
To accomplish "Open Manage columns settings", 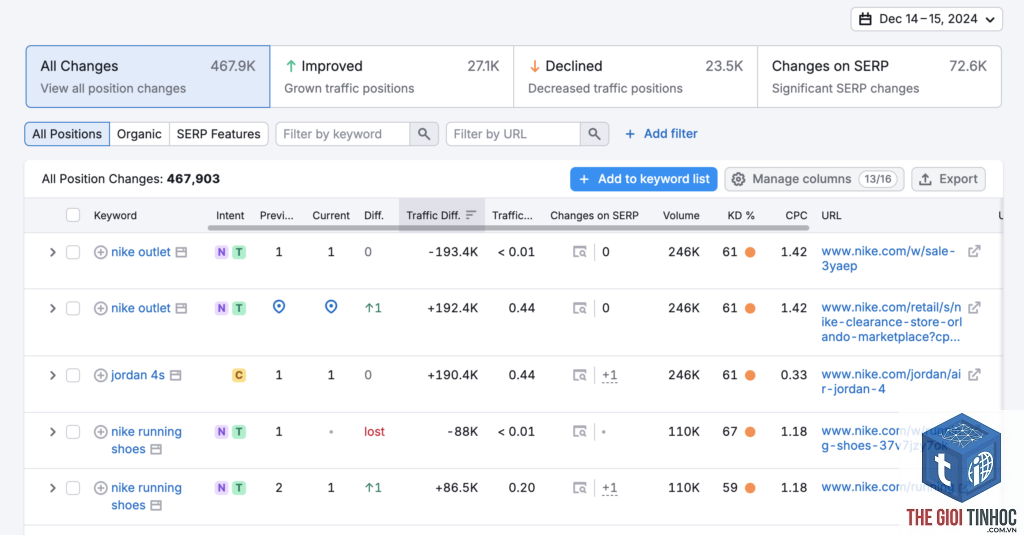I will point(814,179).
